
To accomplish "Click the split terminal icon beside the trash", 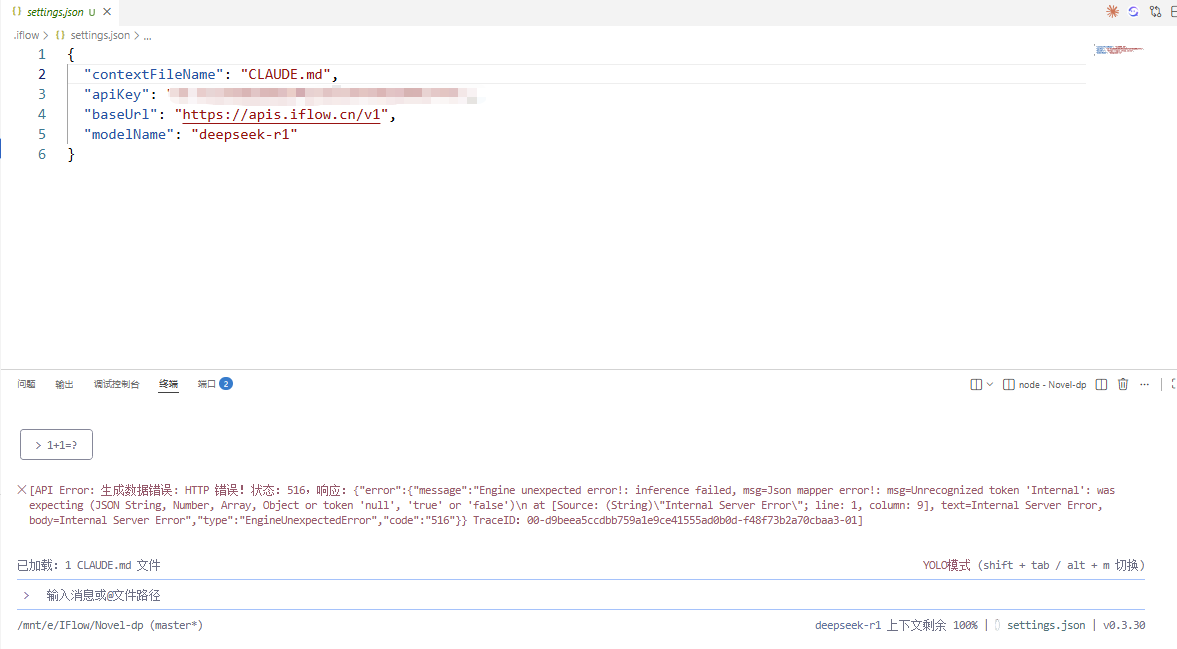I will tap(1101, 384).
